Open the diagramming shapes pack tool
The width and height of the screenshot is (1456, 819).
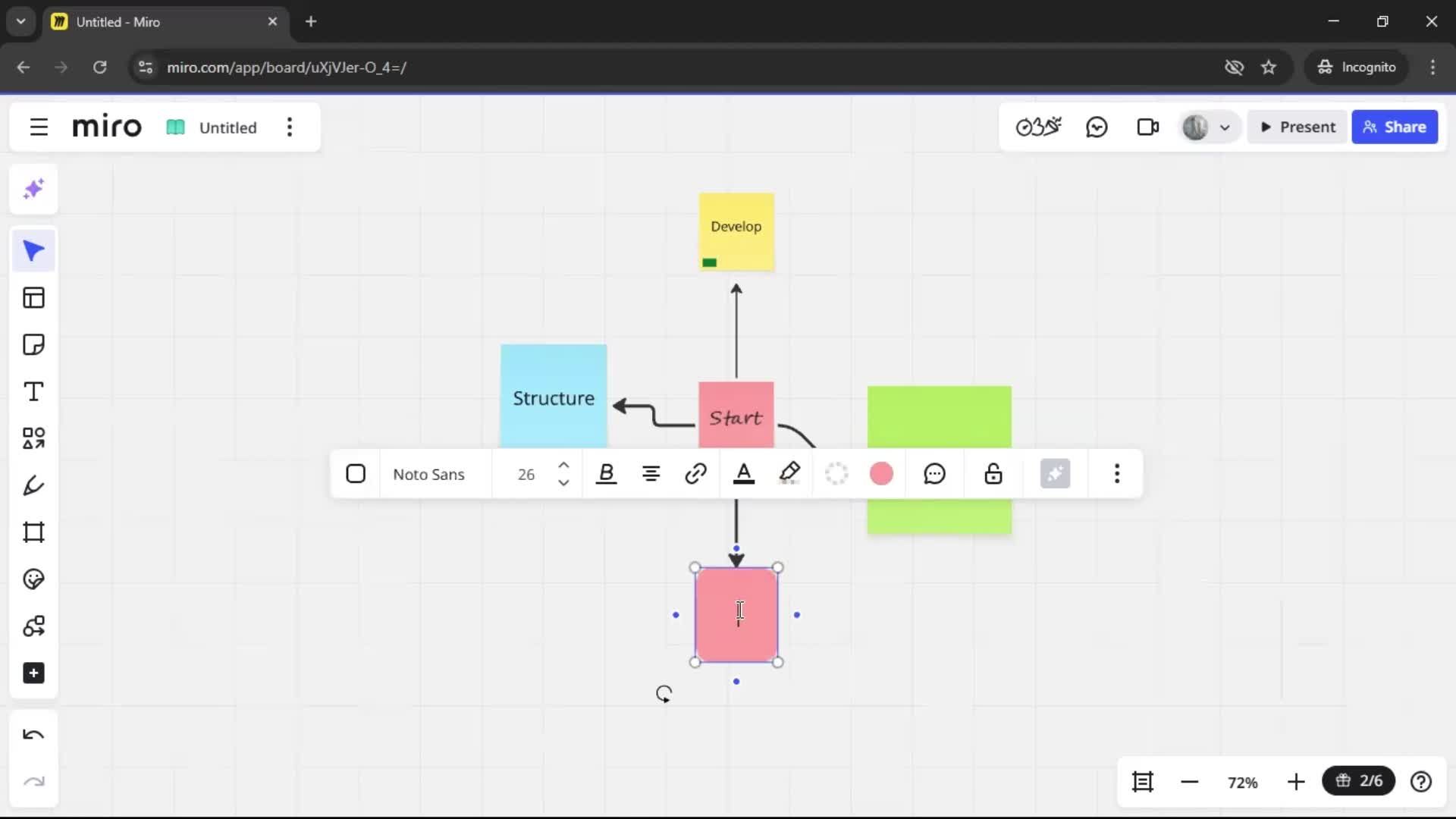(x=33, y=626)
